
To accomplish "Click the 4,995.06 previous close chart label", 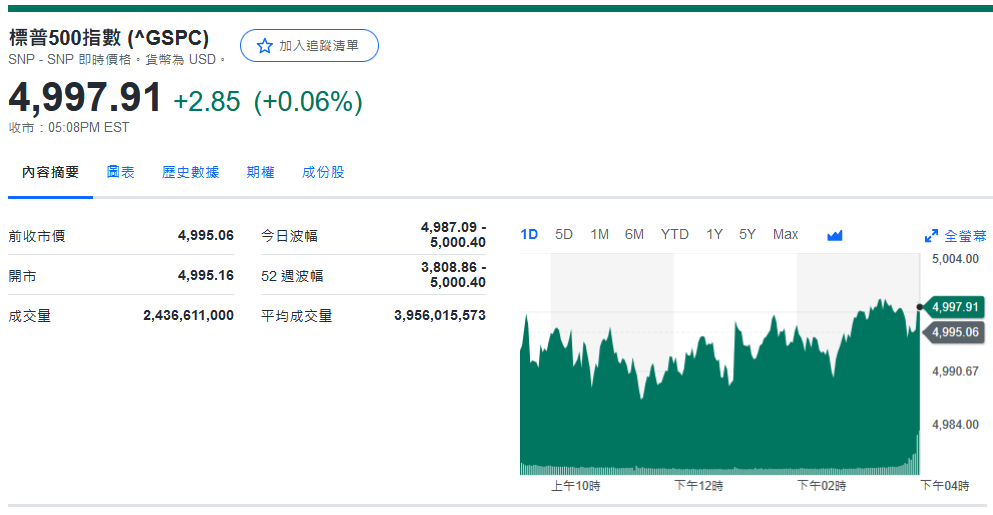I will (954, 332).
